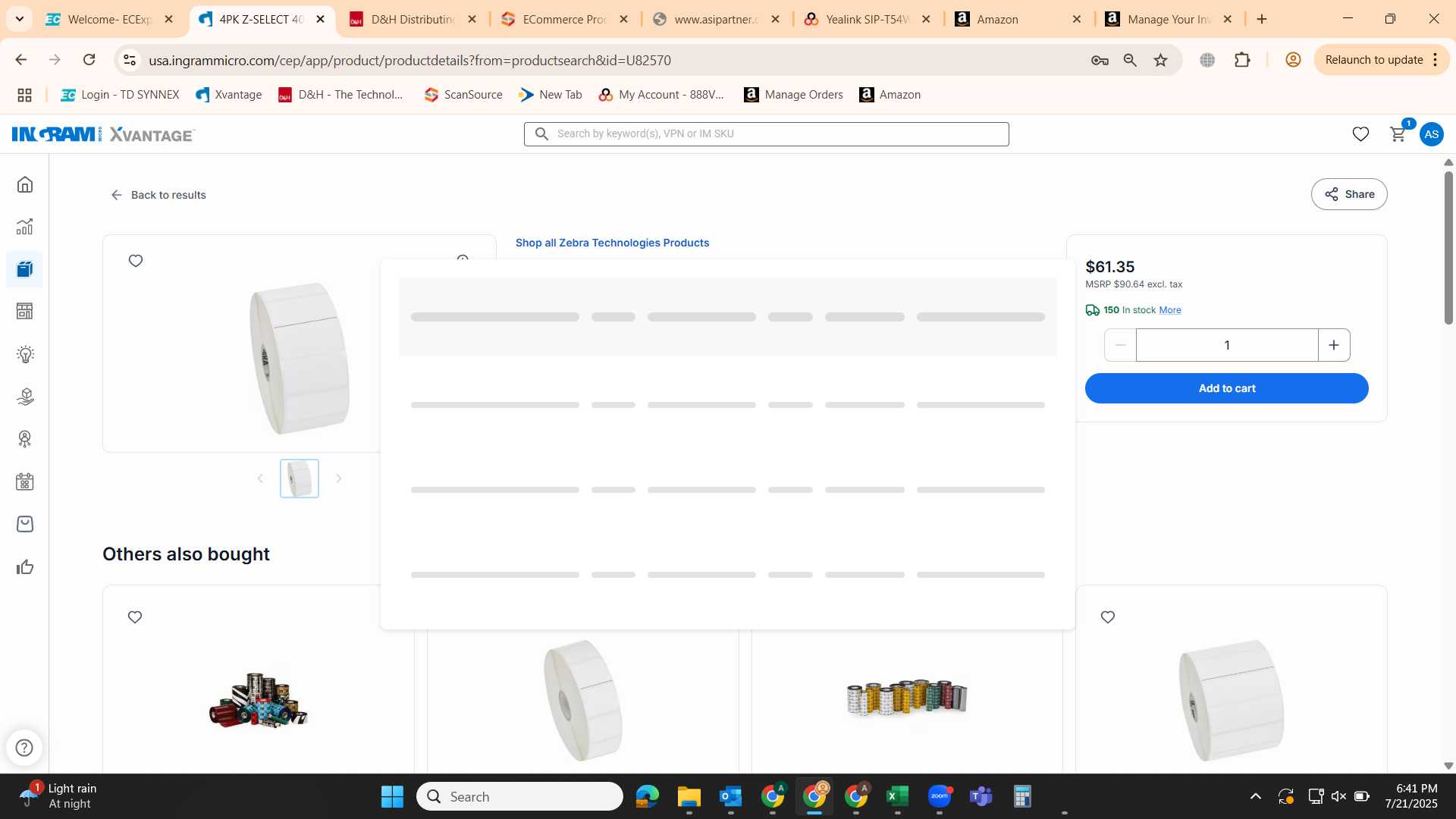Screen dimensions: 1456x819
Task: Open a new browser tab
Action: click(1262, 20)
